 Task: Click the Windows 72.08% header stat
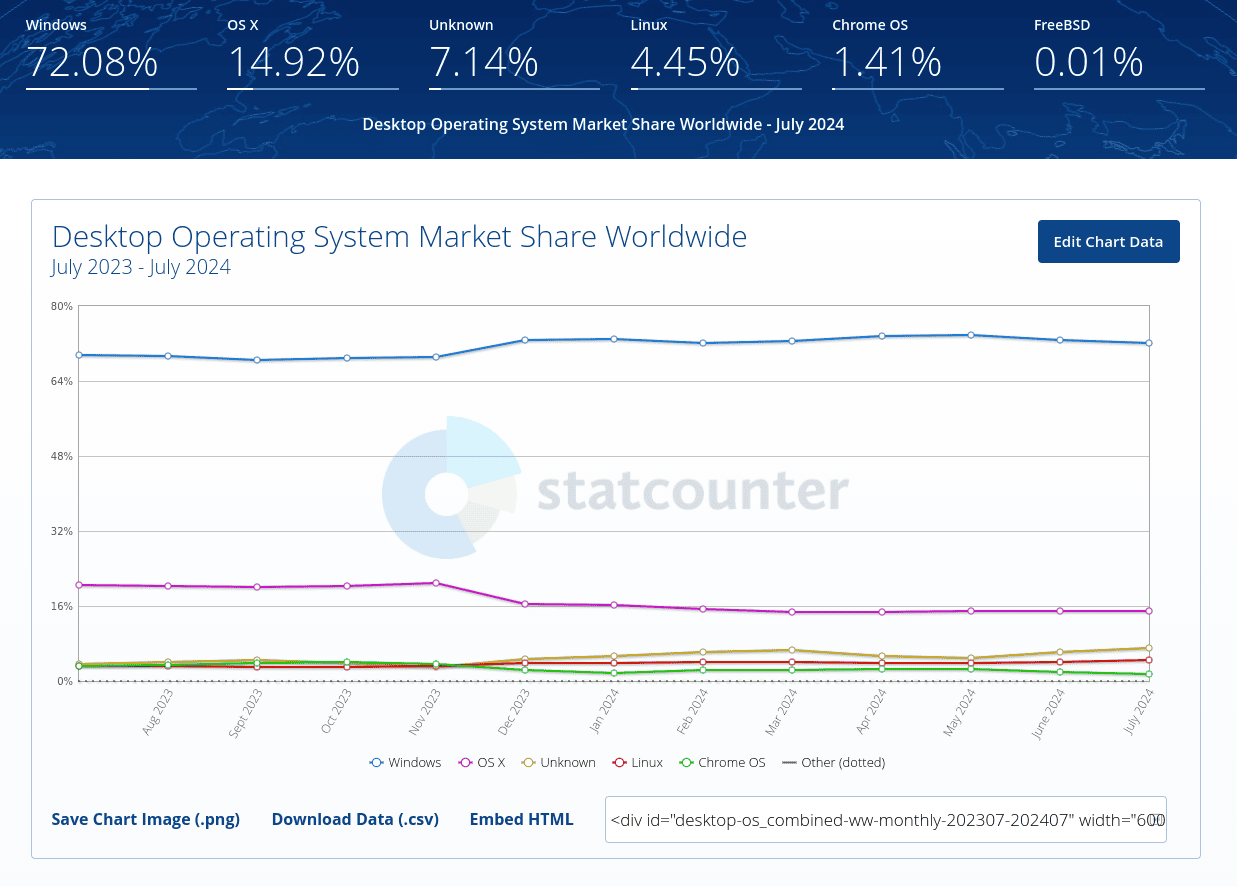click(111, 53)
